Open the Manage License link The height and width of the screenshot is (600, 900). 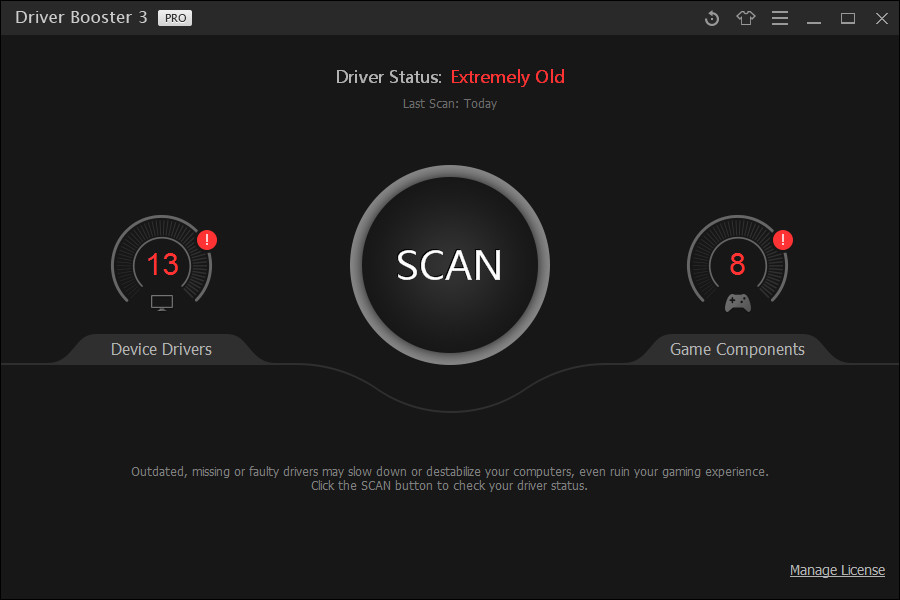click(837, 570)
